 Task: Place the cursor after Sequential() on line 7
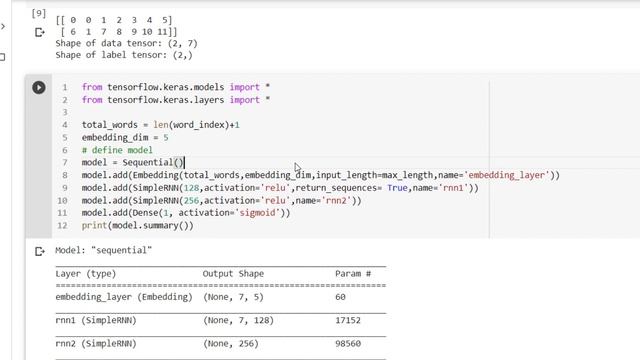(184, 163)
